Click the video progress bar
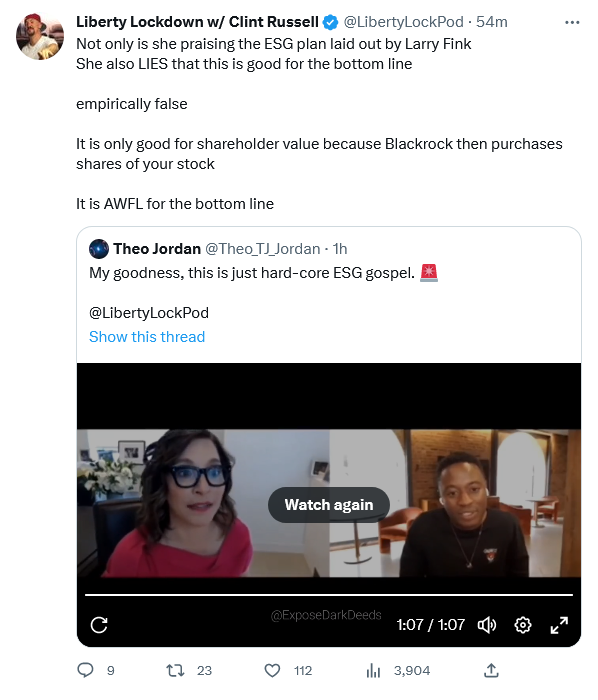Screen dimensions: 598x700 (329, 595)
